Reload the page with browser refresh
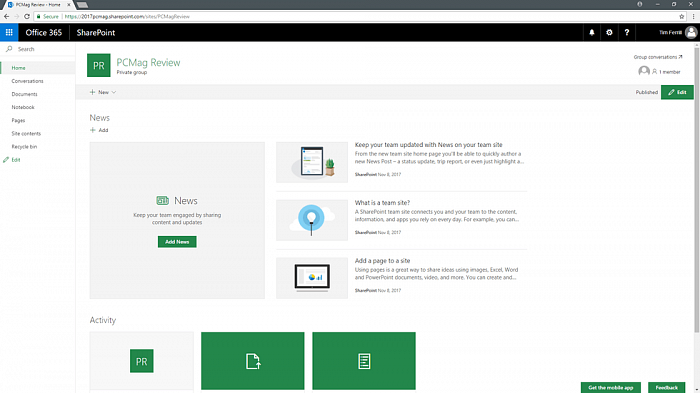Viewport: 700px width, 393px height. (x=27, y=17)
